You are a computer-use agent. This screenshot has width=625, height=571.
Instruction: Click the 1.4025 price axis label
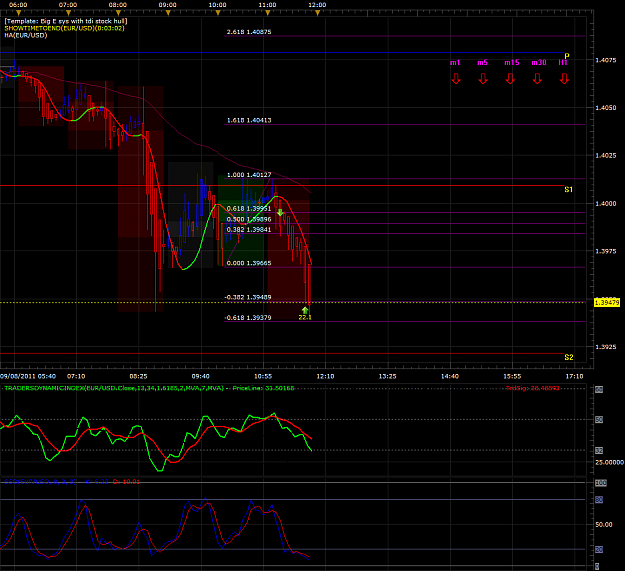tap(605, 155)
